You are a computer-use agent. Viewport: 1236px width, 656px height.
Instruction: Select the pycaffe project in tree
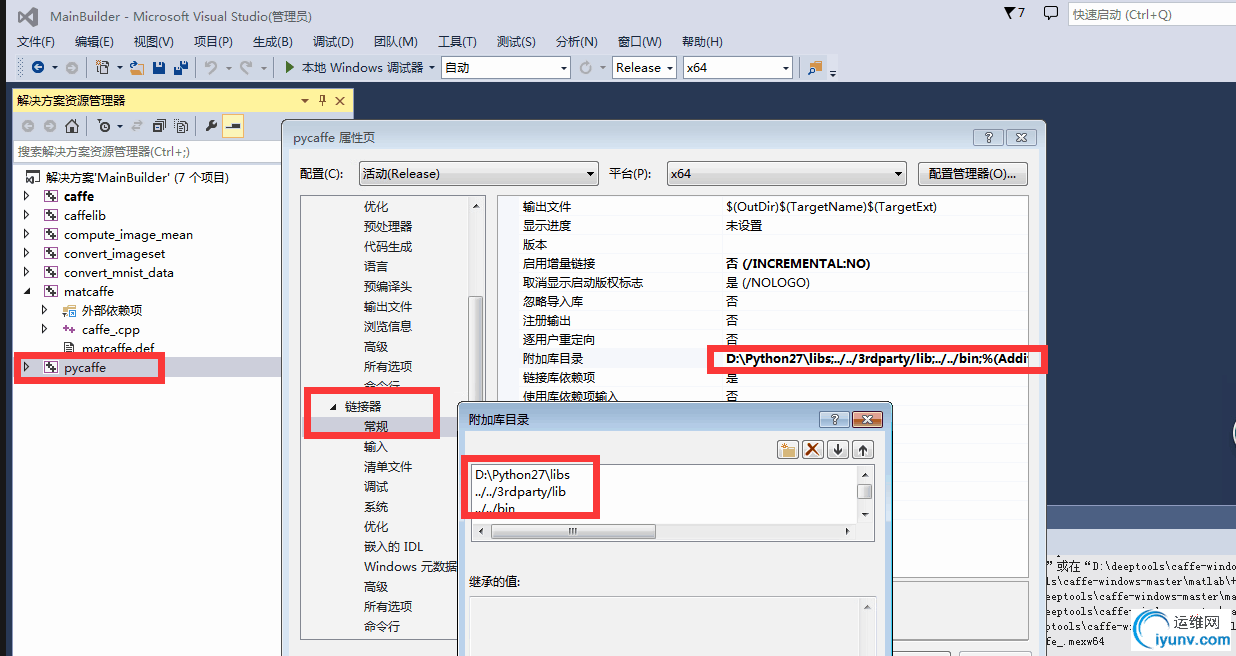click(x=85, y=367)
